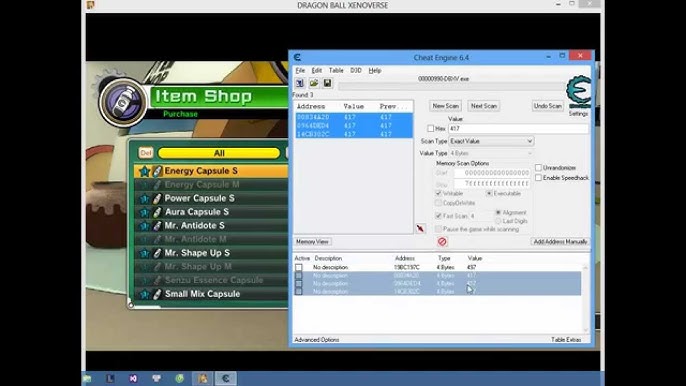Select the Alignment radio button
The image size is (686, 386).
tap(498, 212)
